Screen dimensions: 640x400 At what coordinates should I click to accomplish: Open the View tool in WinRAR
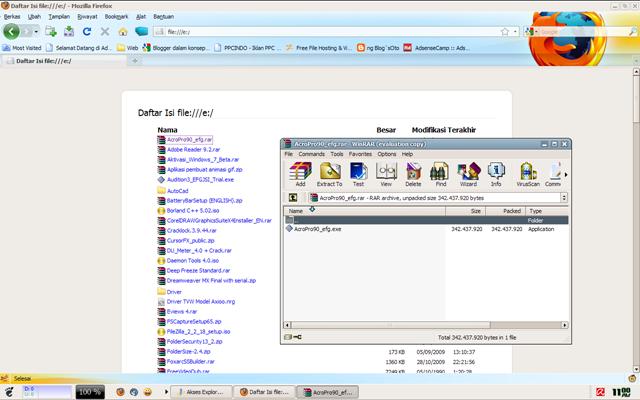(386, 174)
